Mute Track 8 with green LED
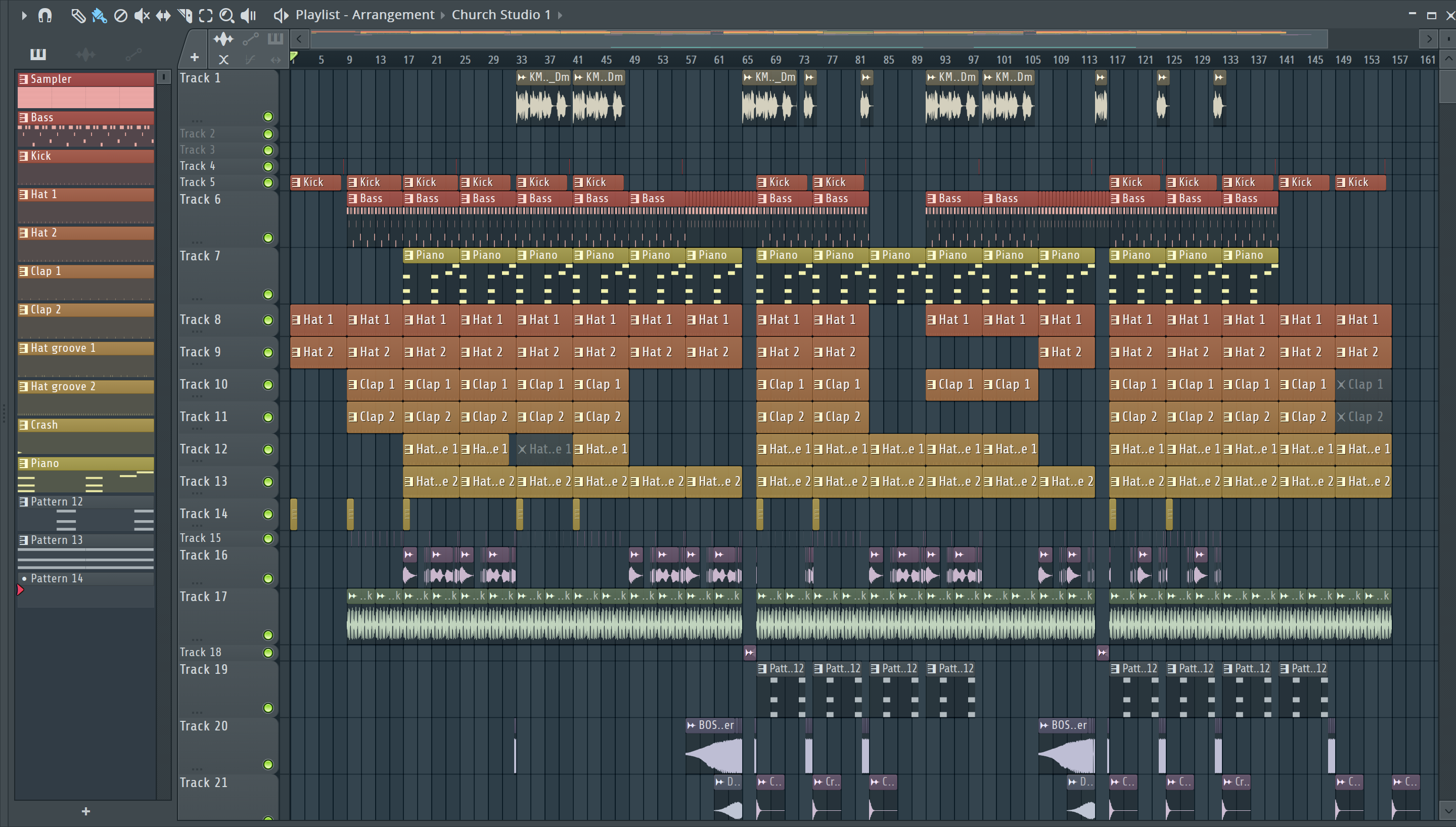The image size is (1456, 827). tap(268, 320)
